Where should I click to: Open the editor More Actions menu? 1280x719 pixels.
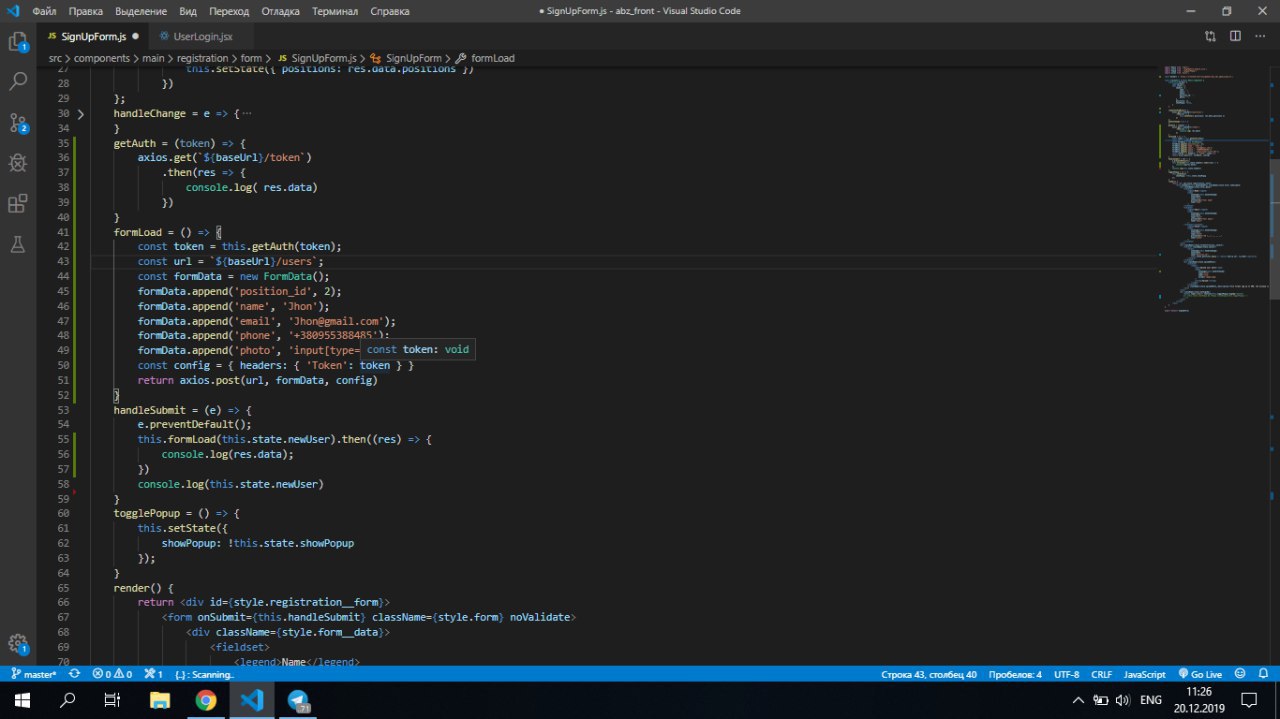click(1260, 36)
